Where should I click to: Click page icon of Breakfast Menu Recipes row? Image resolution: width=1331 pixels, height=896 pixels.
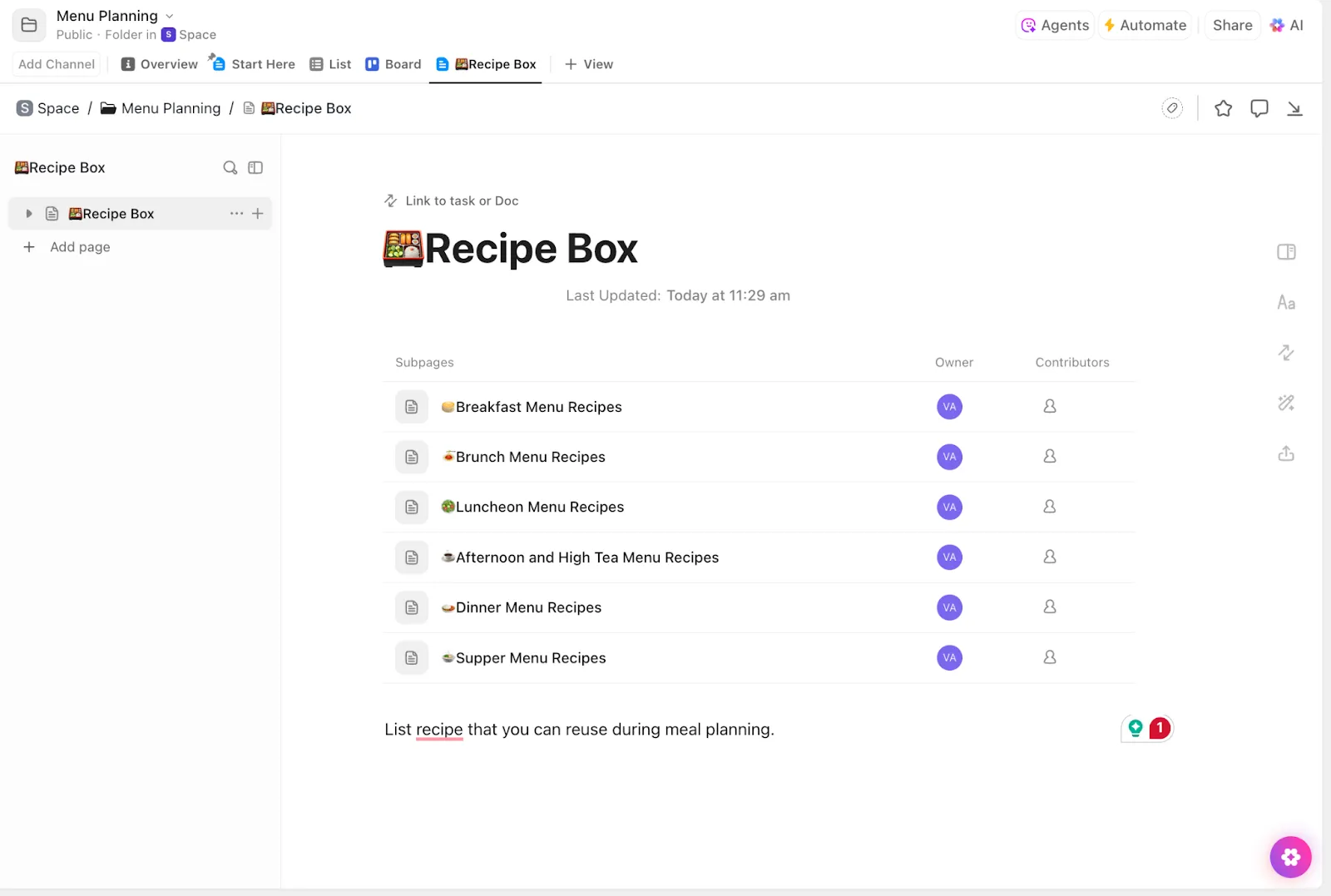(412, 407)
